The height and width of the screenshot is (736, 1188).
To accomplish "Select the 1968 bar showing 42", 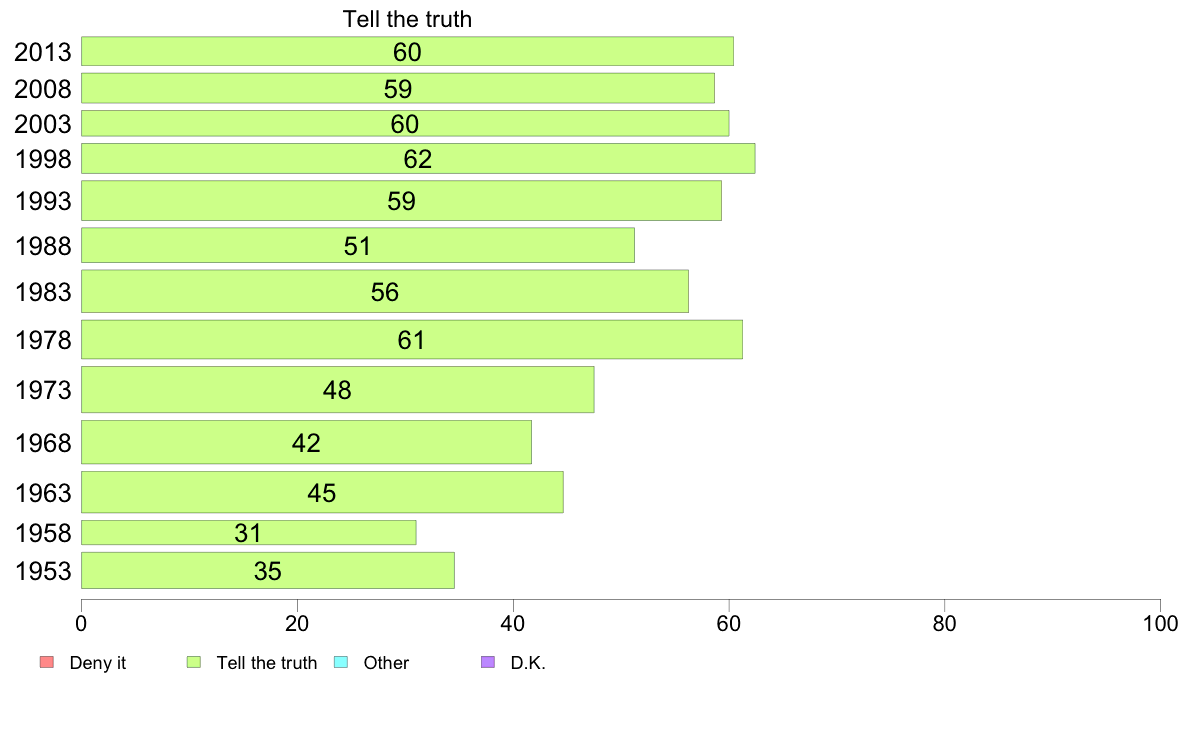I will click(307, 442).
